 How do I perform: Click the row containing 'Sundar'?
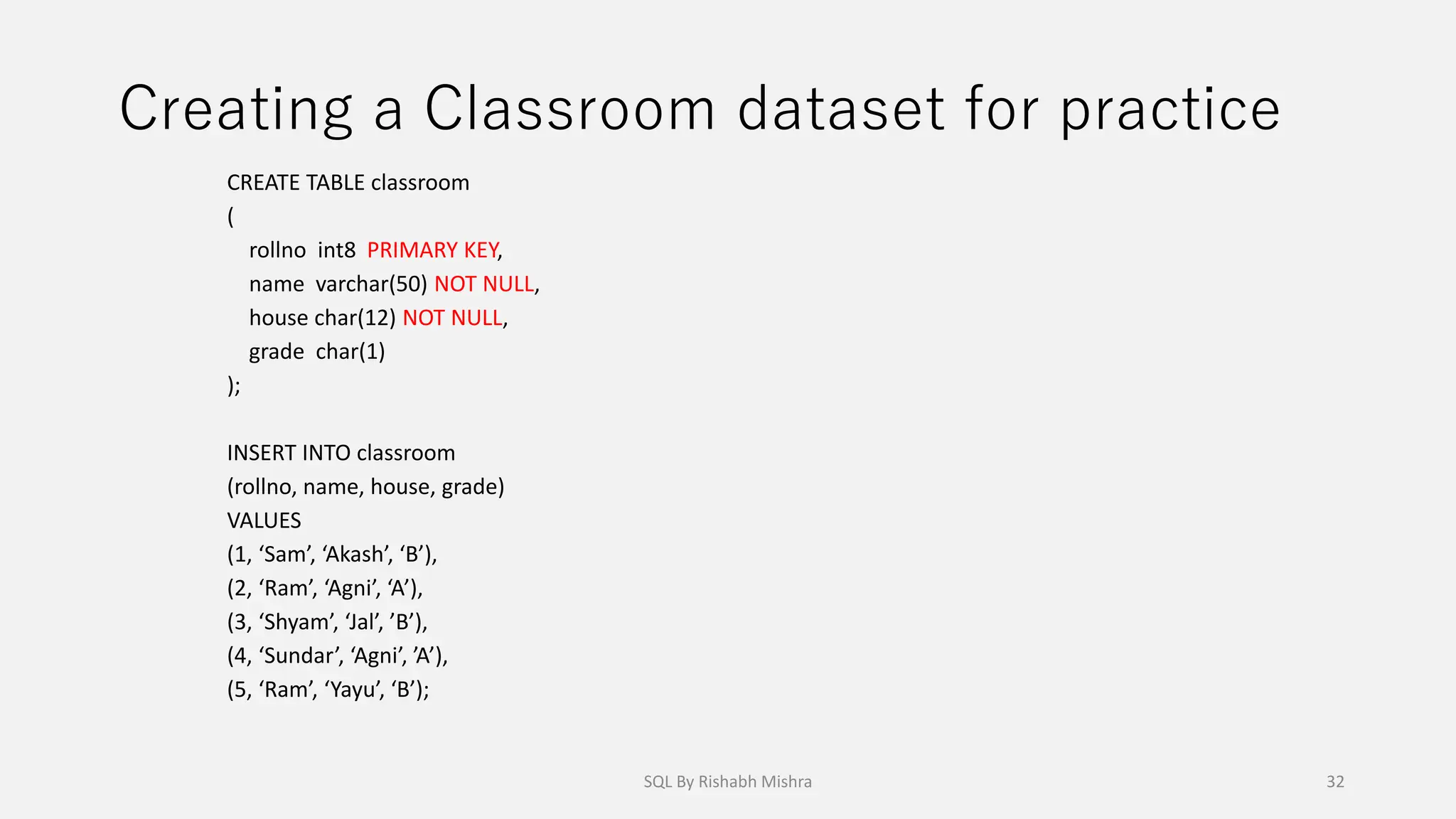click(337, 655)
